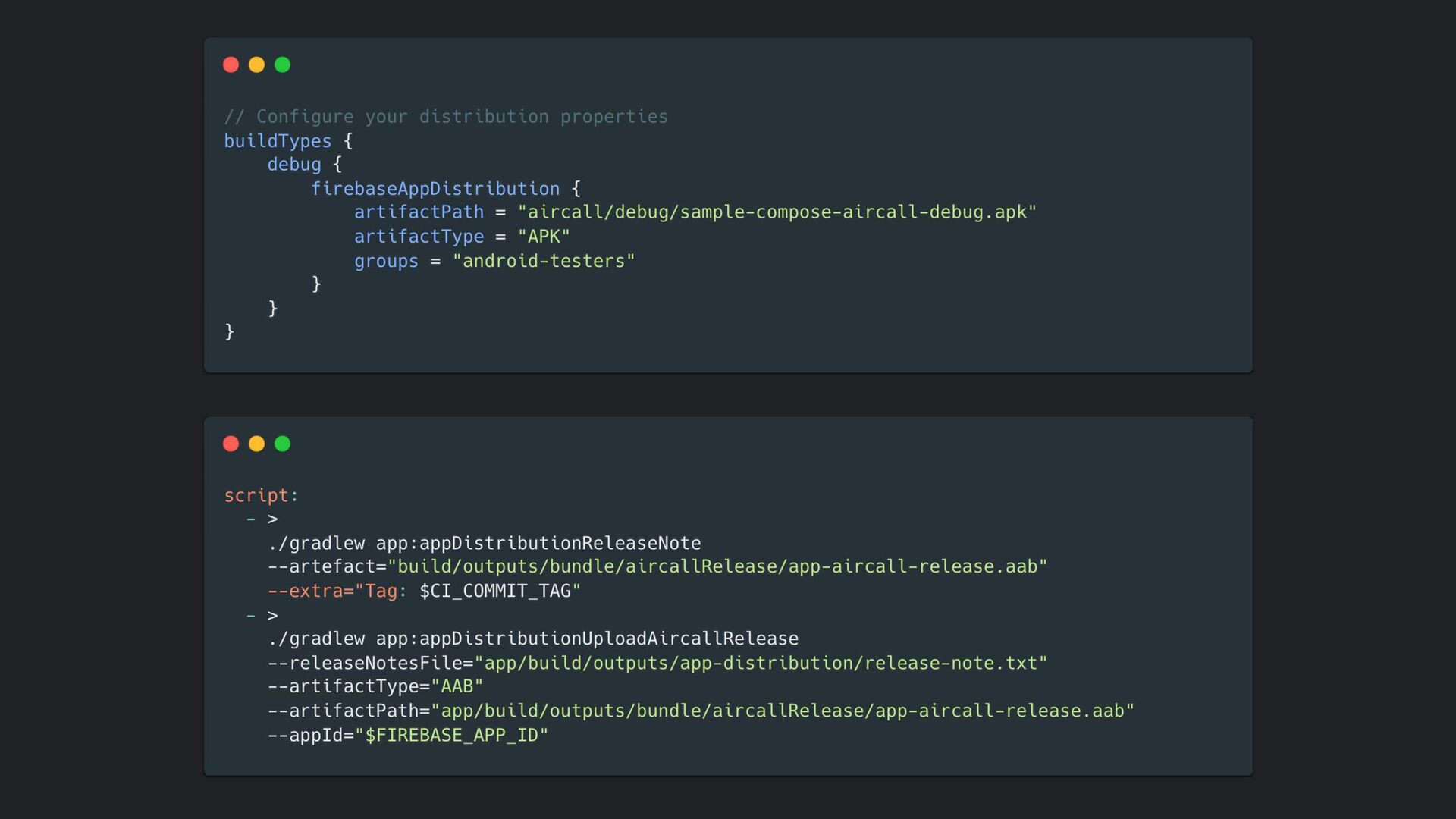Click the $CI_COMMIT_TAG variable
This screenshot has width=1456, height=819.
[495, 591]
